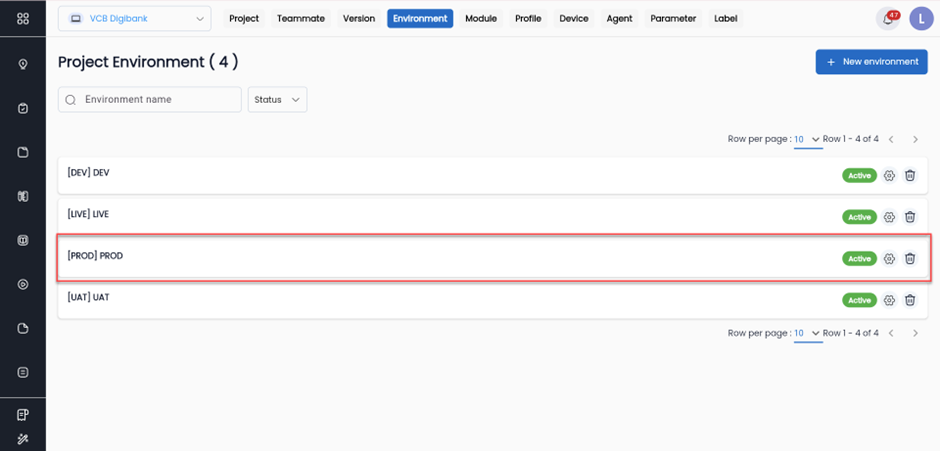Click the New environment button
Viewport: 940px width, 451px height.
(x=871, y=62)
